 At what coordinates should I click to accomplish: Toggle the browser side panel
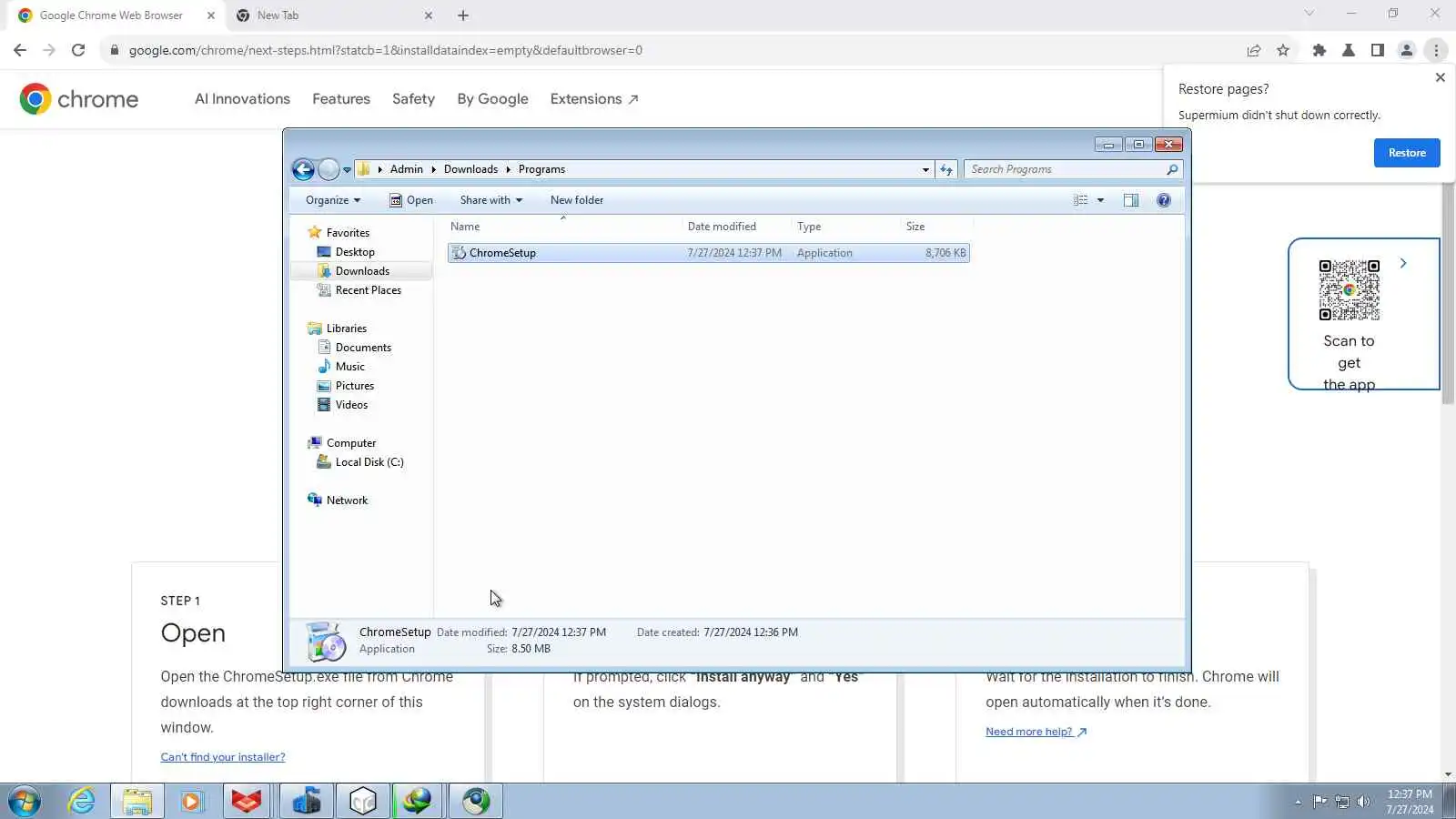(1378, 50)
